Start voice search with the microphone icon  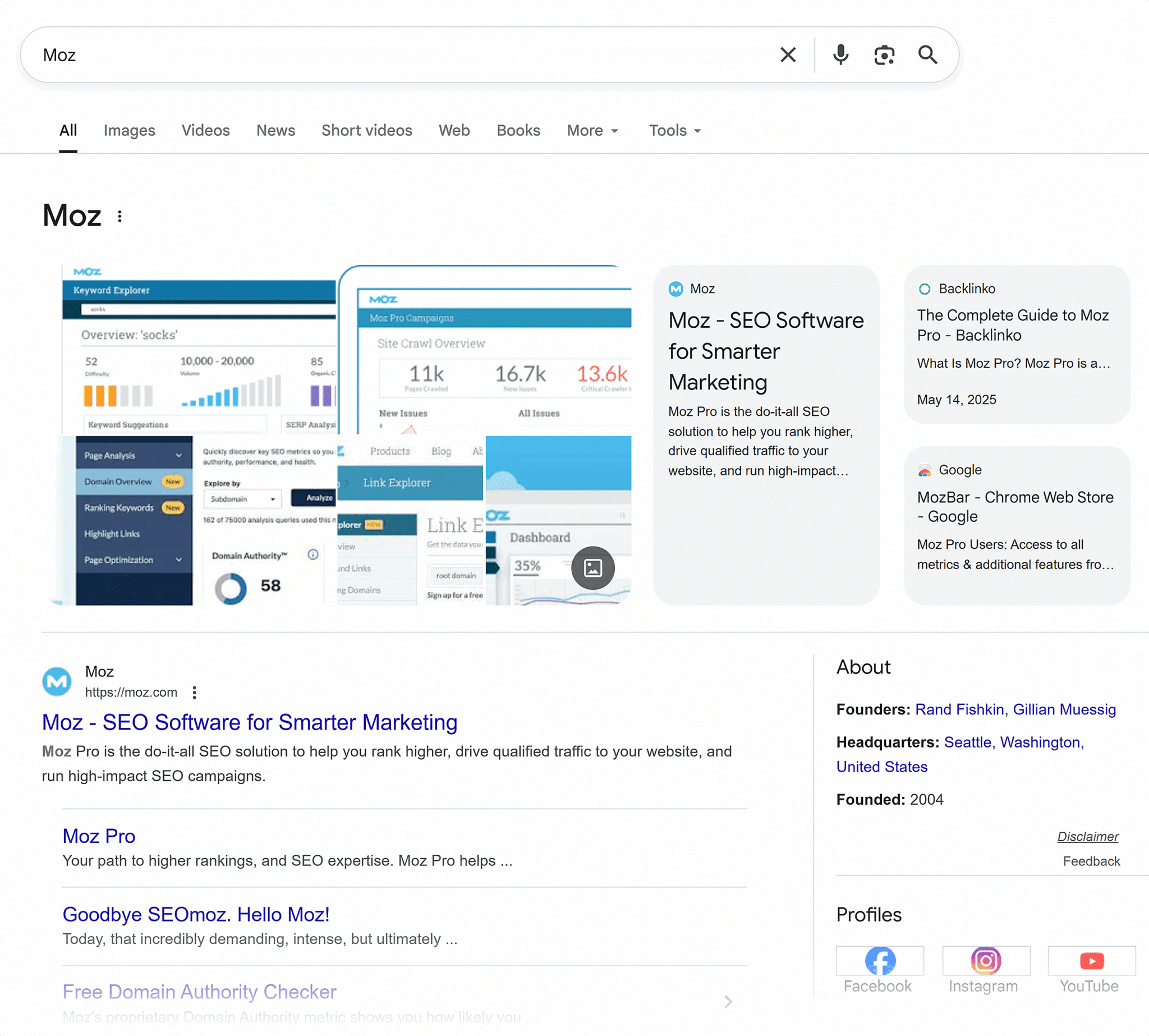point(840,54)
